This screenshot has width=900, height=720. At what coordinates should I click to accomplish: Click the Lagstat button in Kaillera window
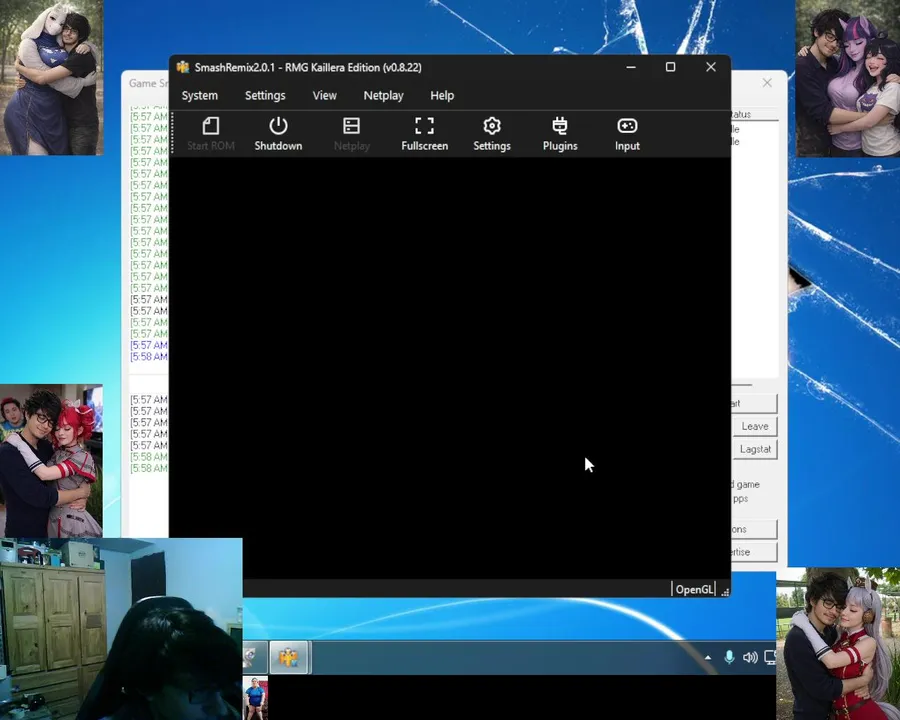click(x=754, y=449)
